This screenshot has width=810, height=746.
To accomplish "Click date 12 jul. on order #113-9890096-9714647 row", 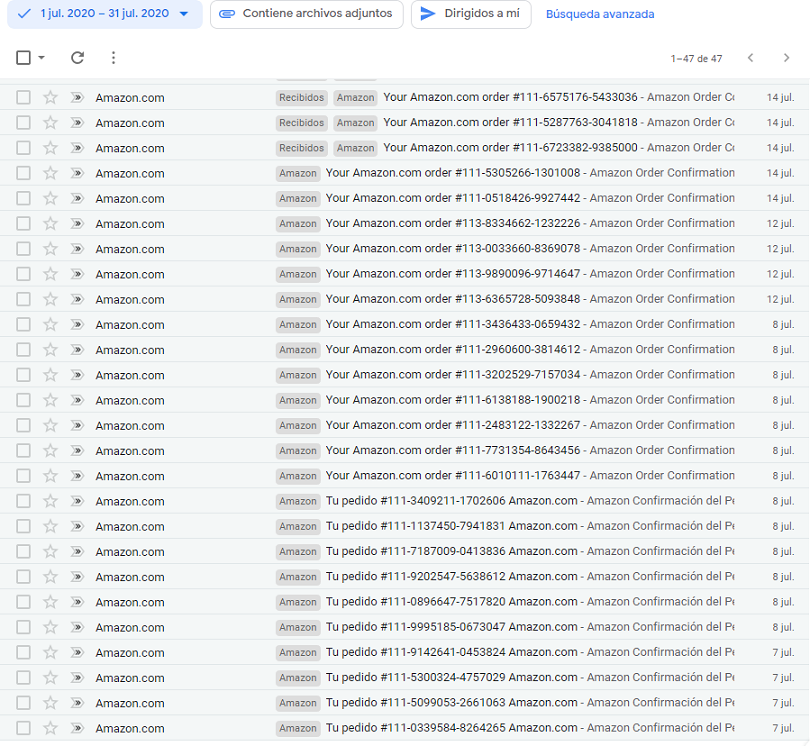I will coord(780,274).
